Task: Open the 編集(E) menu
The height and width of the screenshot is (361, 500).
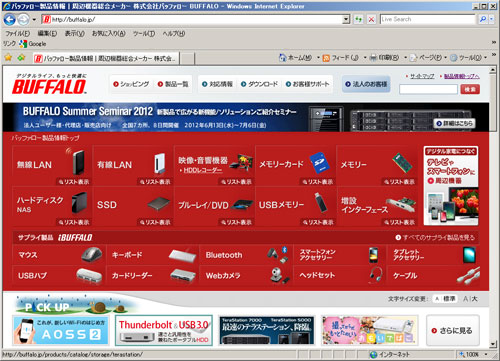Action: 47,33
